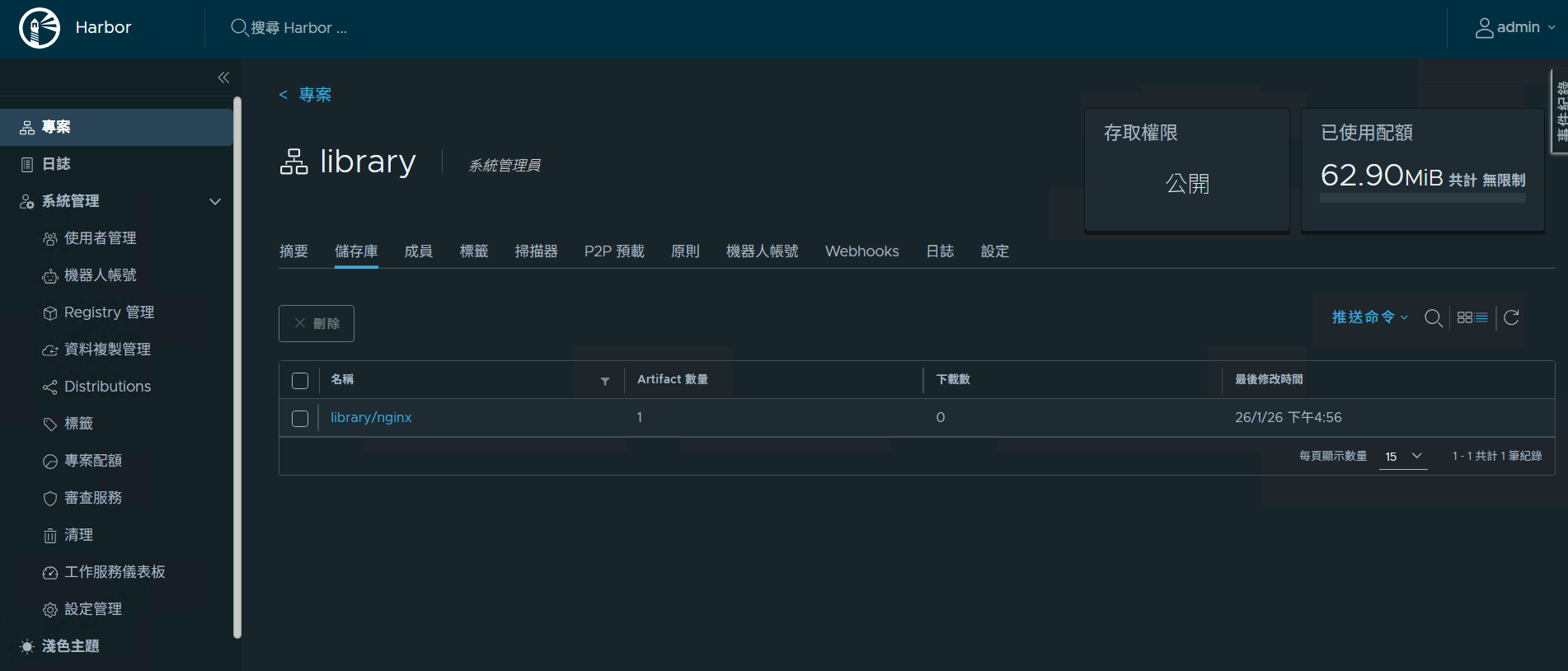Sort by the Artifact 數量 column header
Image resolution: width=1568 pixels, height=671 pixels.
tap(673, 379)
